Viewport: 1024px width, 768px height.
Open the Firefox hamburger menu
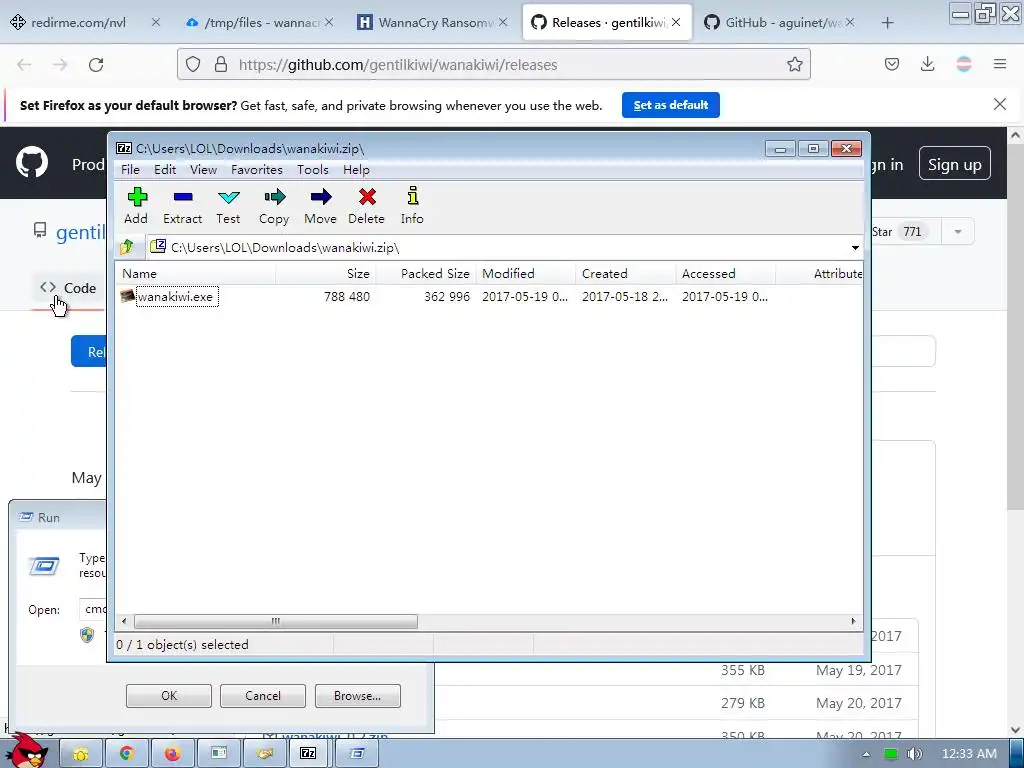[1000, 64]
